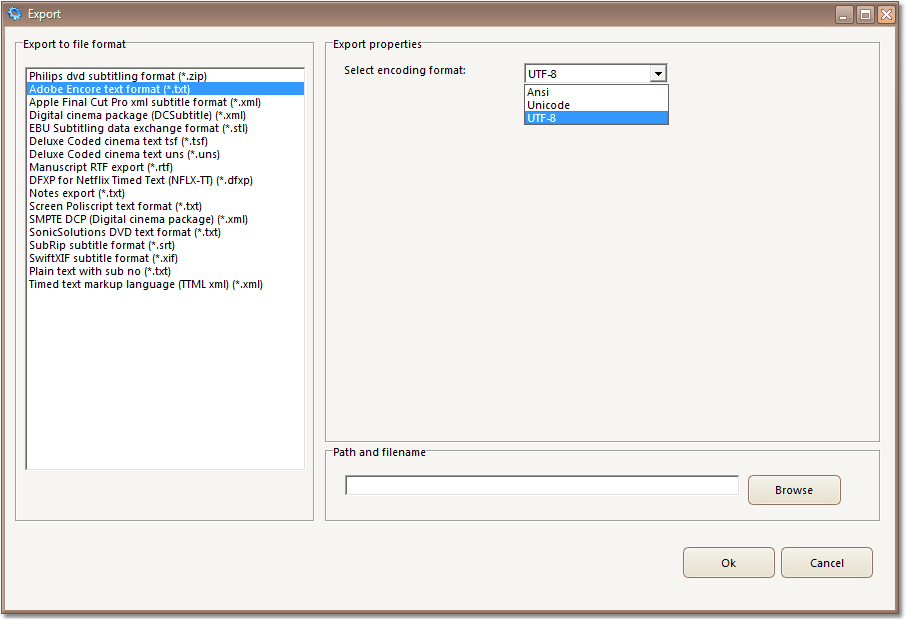Choose Apple Final Cut Pro xml subtitle format

coord(144,102)
